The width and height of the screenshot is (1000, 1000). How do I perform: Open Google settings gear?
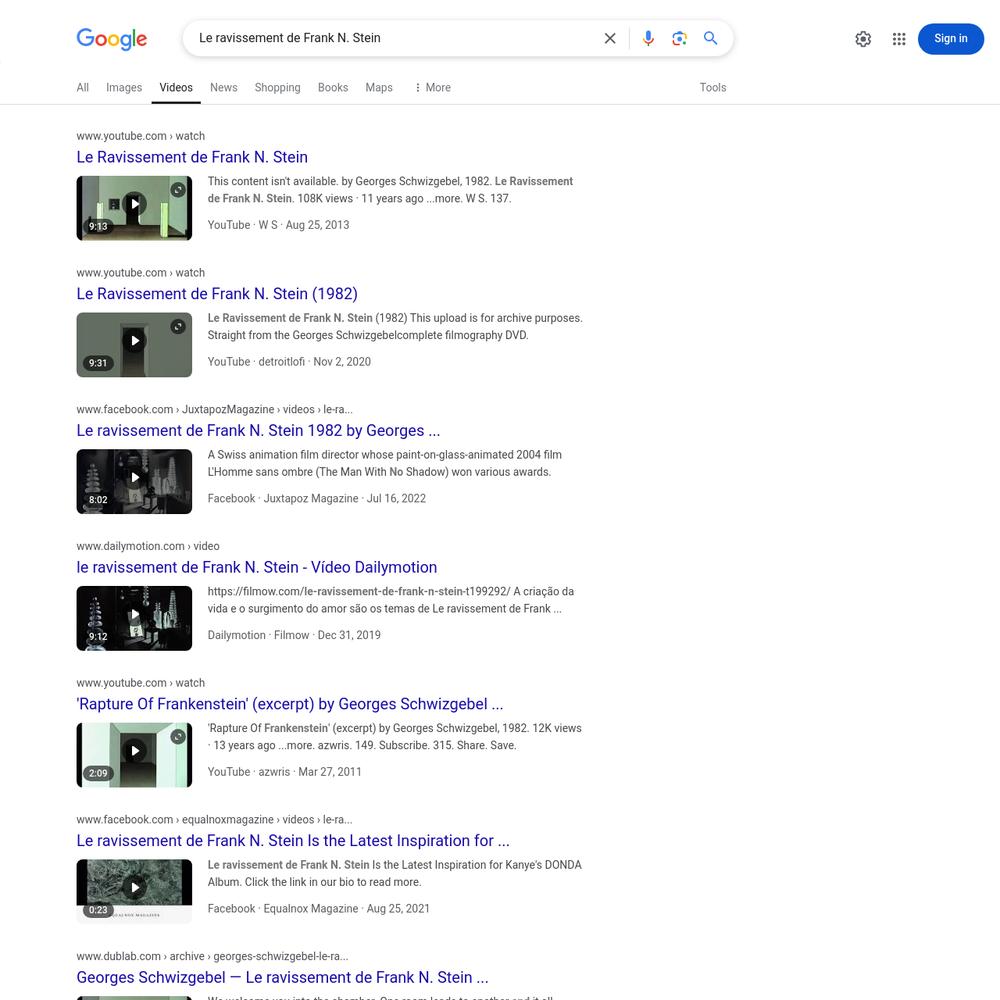pos(863,39)
